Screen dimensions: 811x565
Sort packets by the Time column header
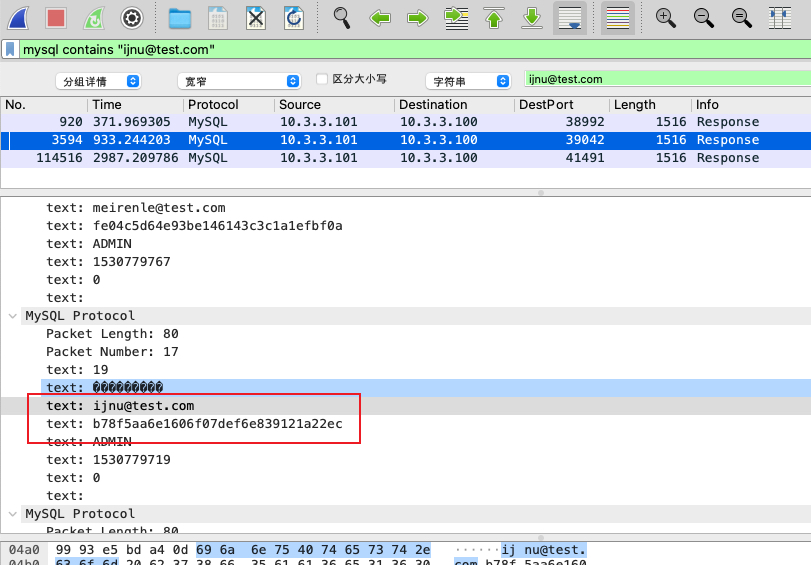point(135,105)
